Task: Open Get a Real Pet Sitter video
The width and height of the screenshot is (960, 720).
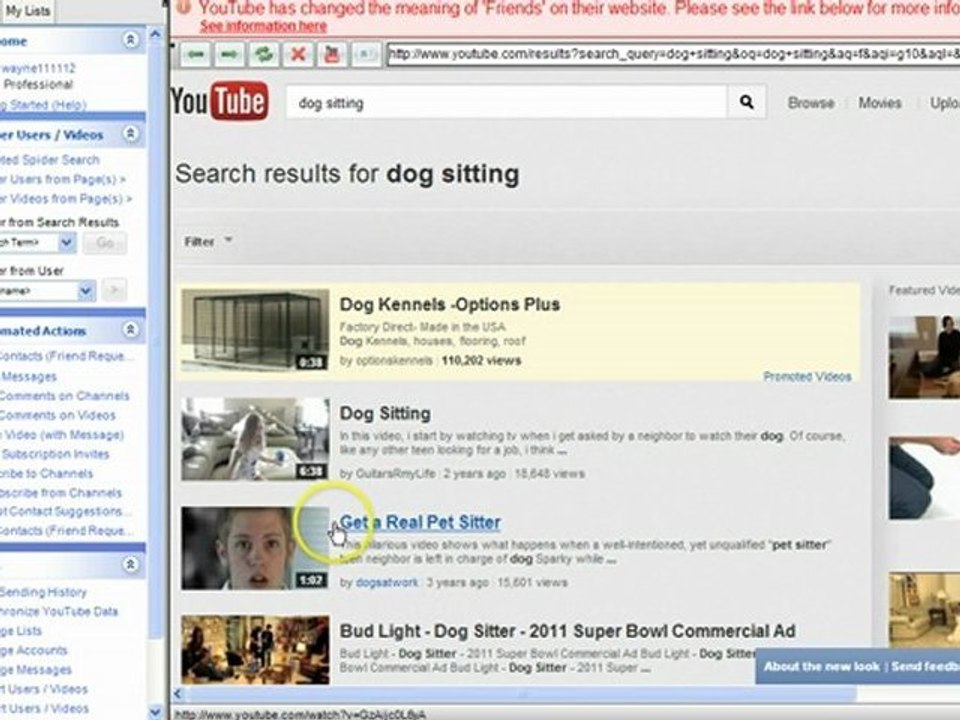Action: click(420, 522)
